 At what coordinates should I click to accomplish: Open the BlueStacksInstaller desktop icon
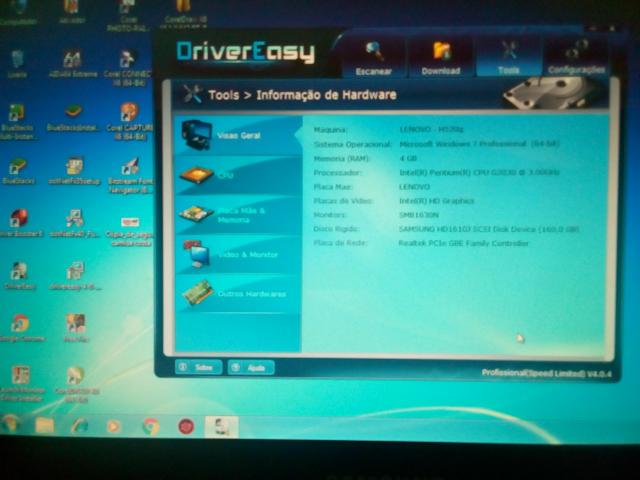point(73,118)
